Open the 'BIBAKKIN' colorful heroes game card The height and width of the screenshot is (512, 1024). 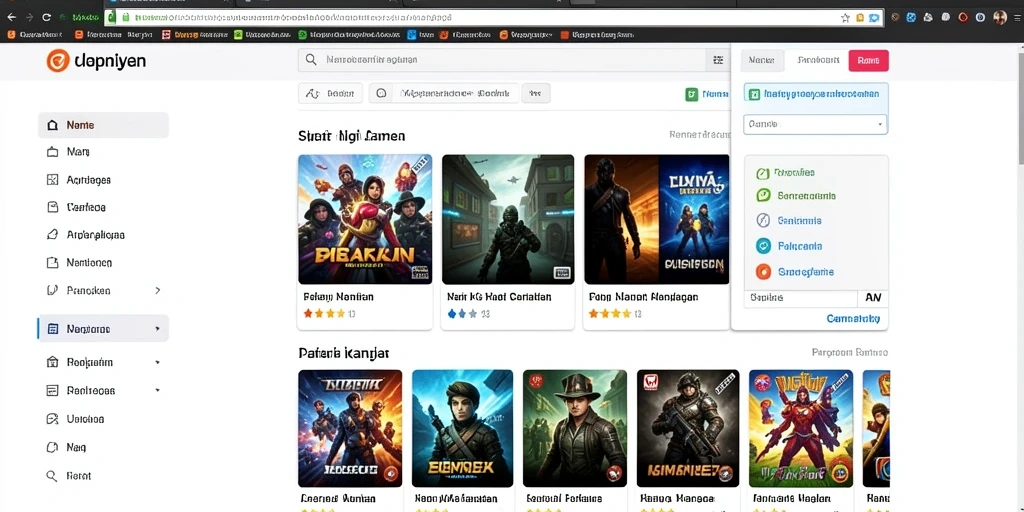tap(365, 219)
